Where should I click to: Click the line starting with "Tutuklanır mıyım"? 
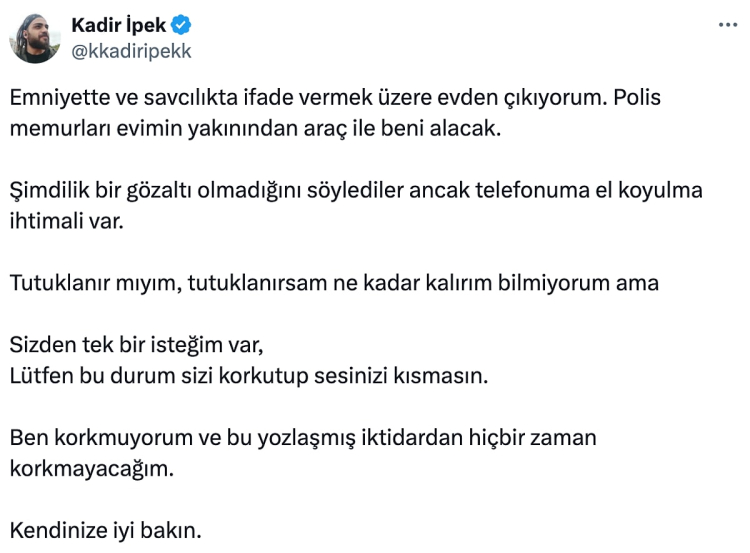pyautogui.click(x=334, y=282)
